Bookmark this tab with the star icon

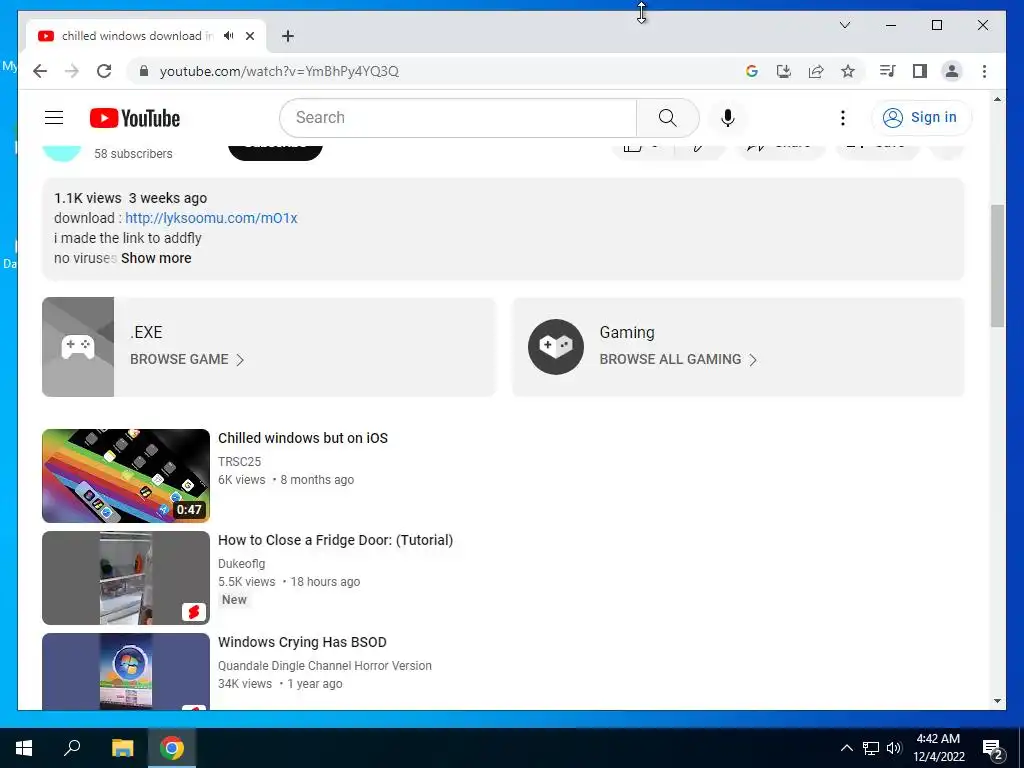(848, 71)
